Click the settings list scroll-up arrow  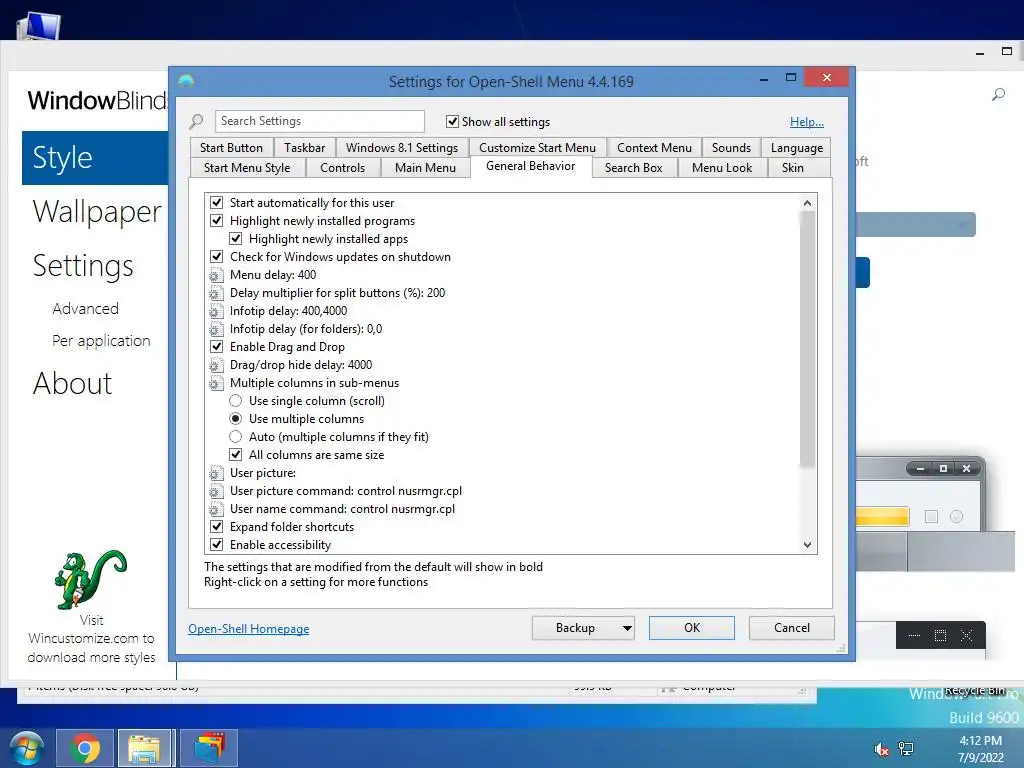808,203
